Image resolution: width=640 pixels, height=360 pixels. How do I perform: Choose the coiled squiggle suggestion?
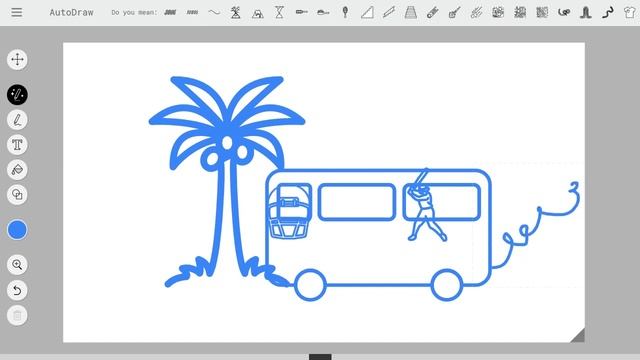click(x=564, y=13)
